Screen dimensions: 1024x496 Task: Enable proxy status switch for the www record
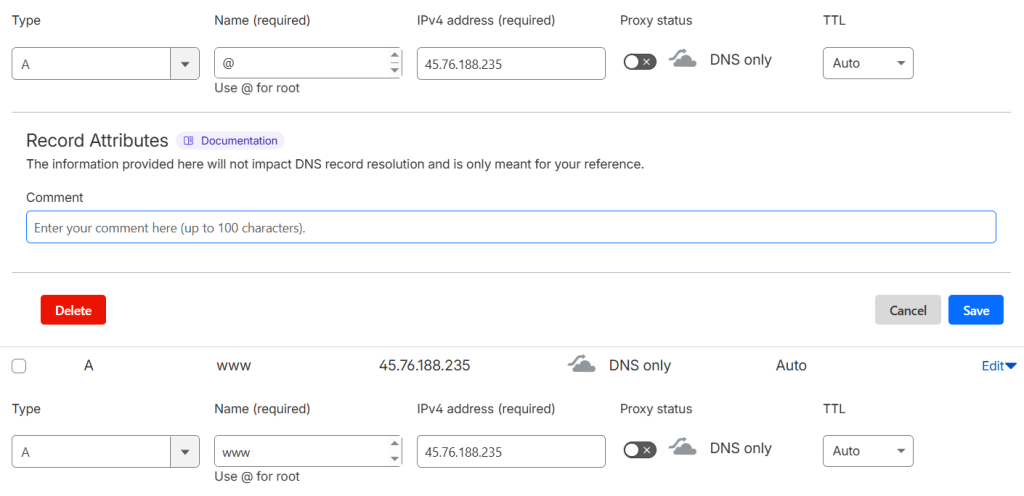click(x=639, y=450)
